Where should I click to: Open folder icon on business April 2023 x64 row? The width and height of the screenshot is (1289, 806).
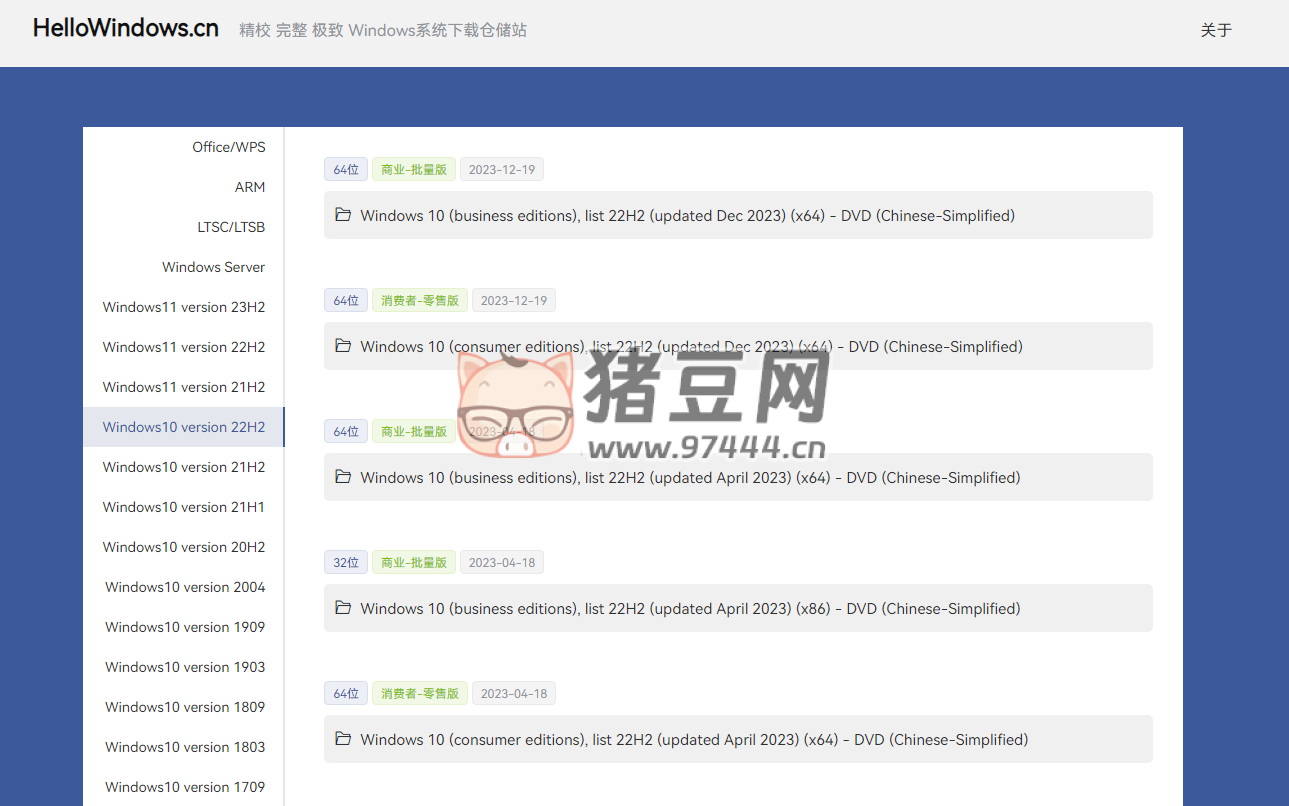(x=343, y=477)
